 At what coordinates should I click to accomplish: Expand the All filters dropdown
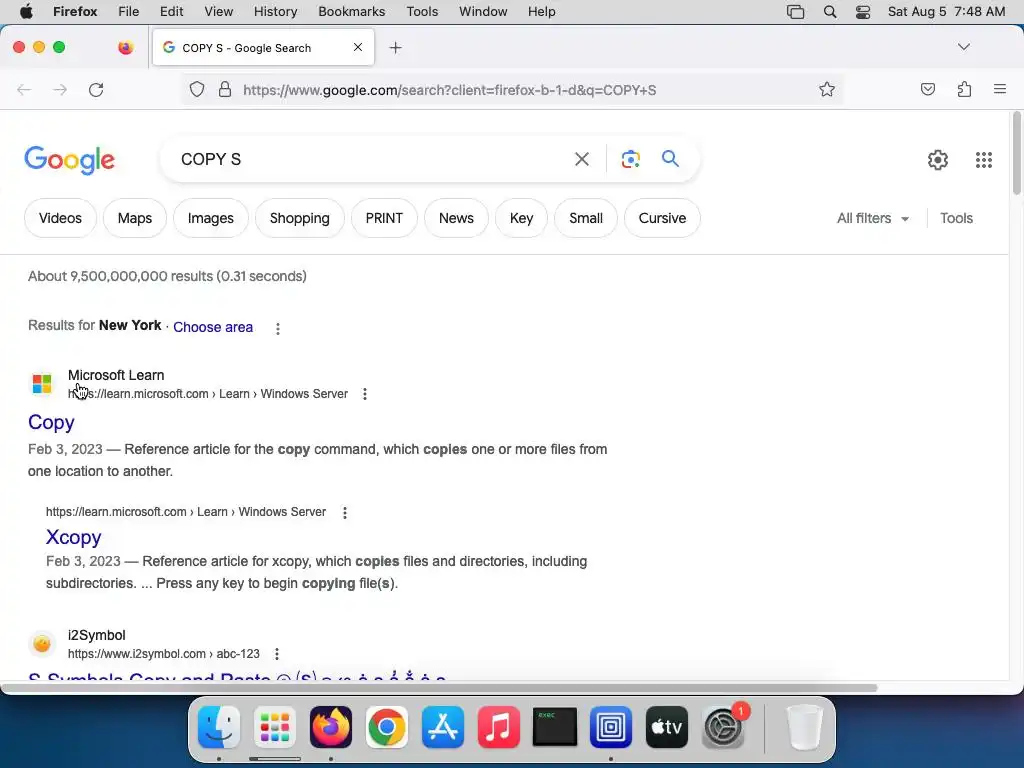pyautogui.click(x=873, y=218)
